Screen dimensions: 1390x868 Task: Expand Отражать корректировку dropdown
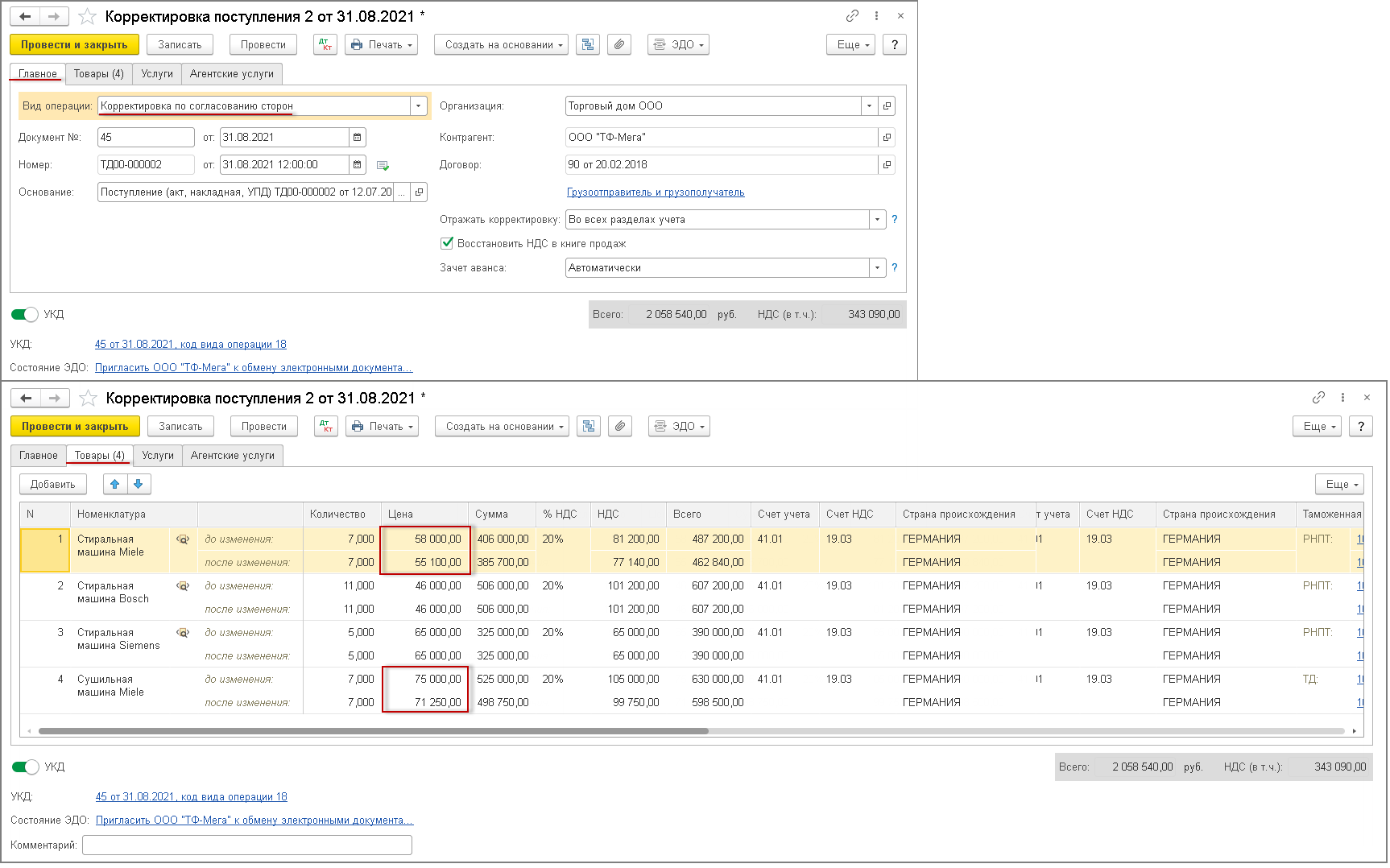[x=877, y=219]
